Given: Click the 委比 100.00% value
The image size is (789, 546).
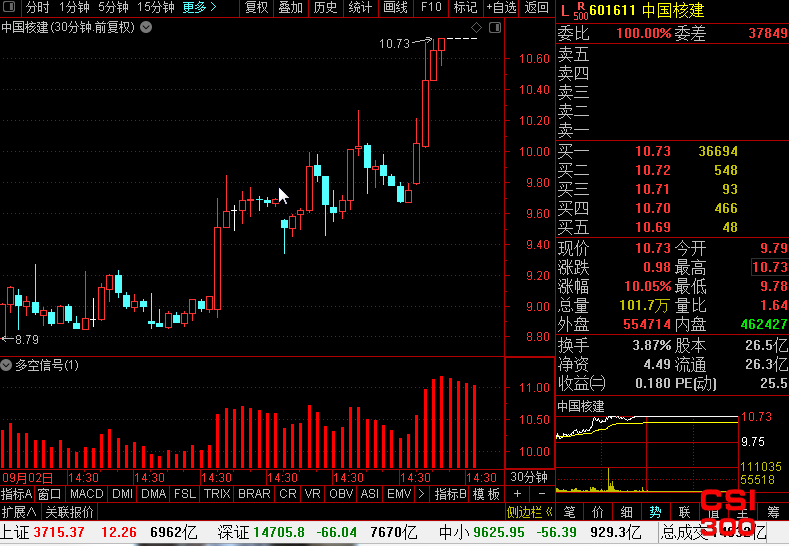Looking at the screenshot, I should pyautogui.click(x=644, y=33).
